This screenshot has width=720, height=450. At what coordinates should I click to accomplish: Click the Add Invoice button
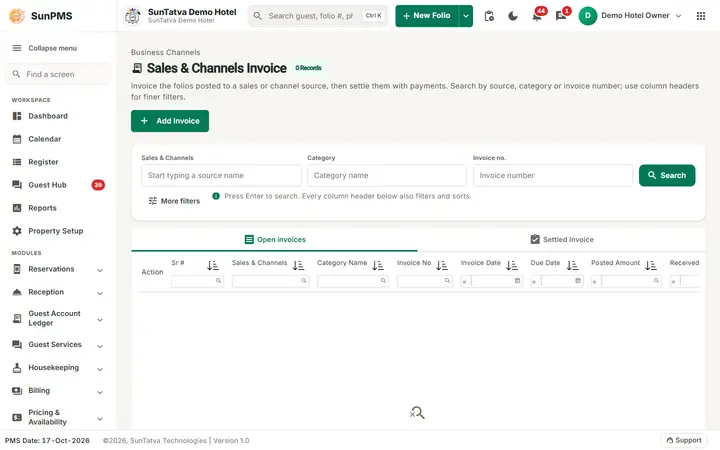point(170,121)
